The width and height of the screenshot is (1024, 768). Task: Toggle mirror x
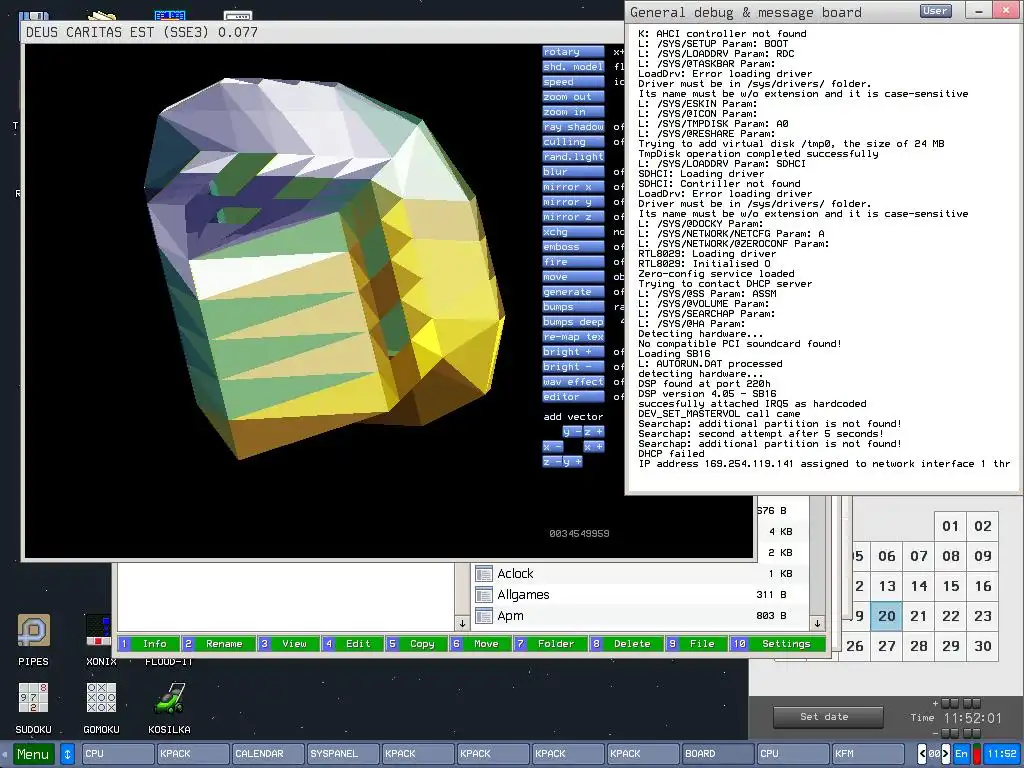coord(573,187)
